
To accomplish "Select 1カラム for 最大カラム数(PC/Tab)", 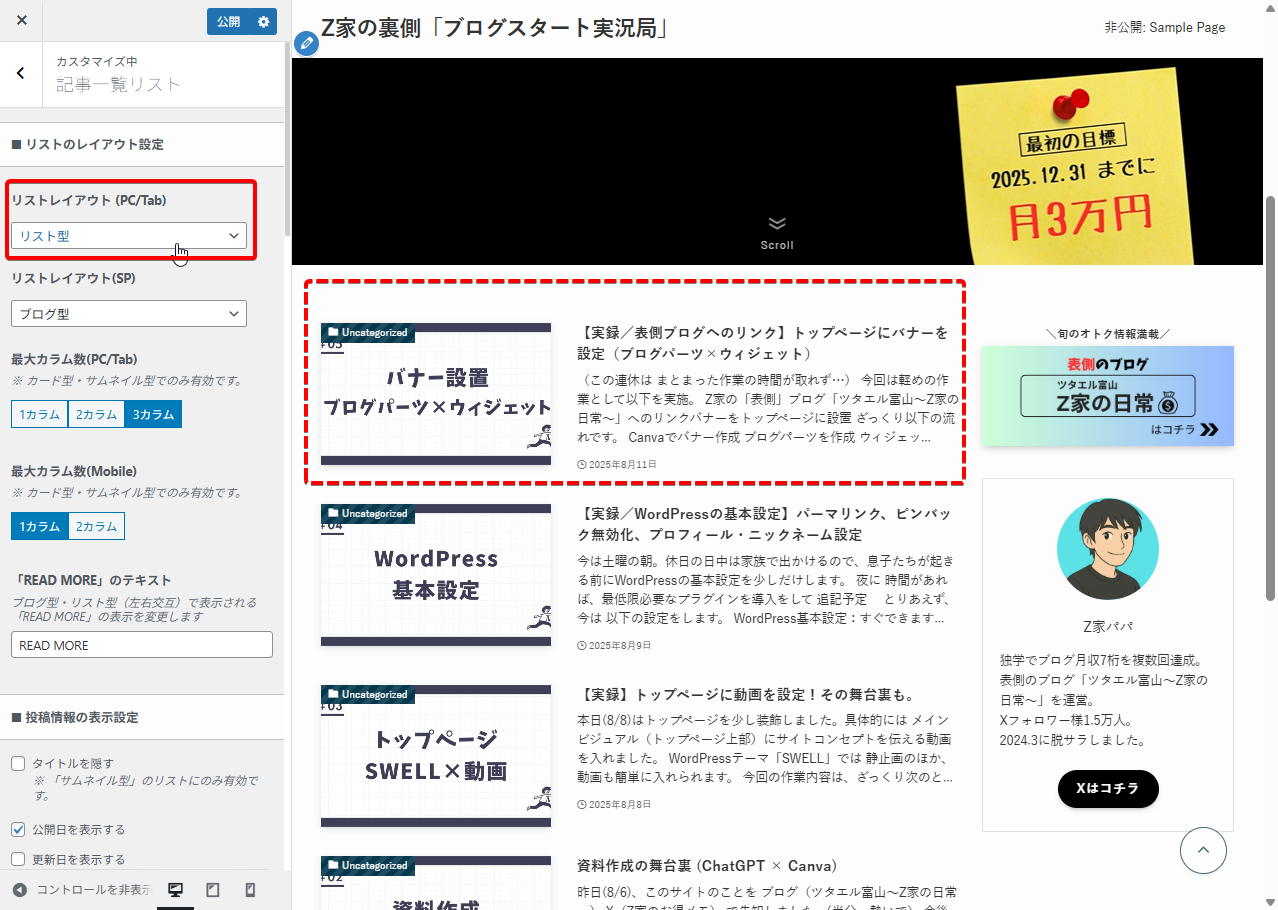I will click(x=40, y=415).
